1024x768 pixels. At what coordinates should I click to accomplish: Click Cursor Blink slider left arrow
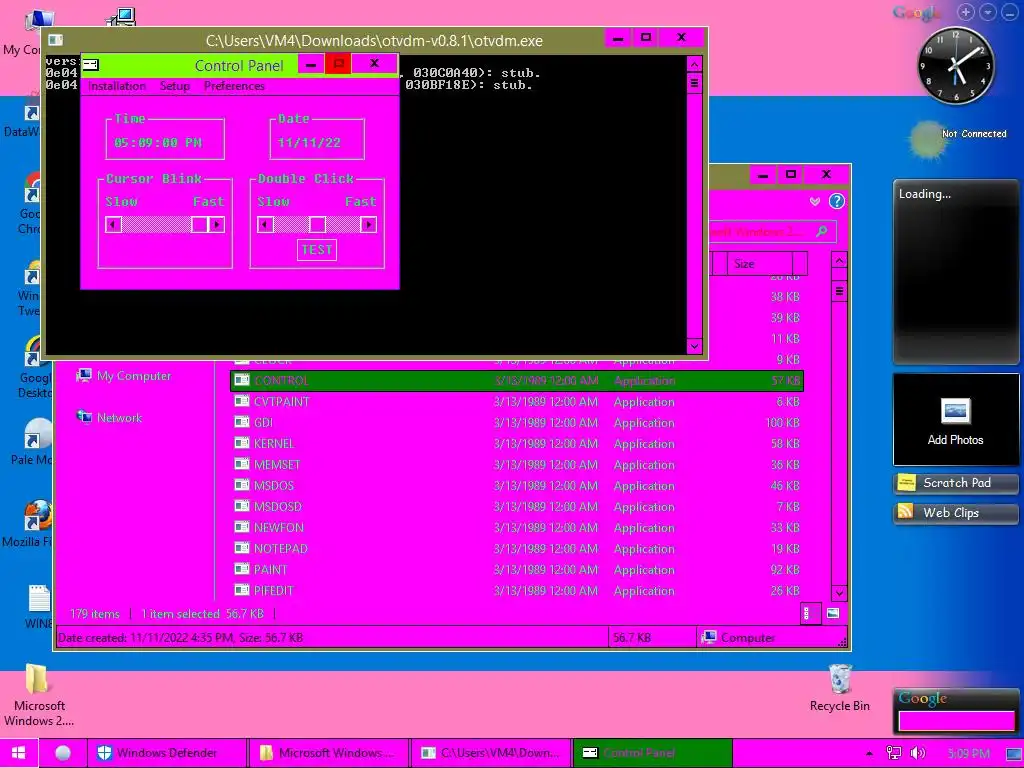[113, 225]
